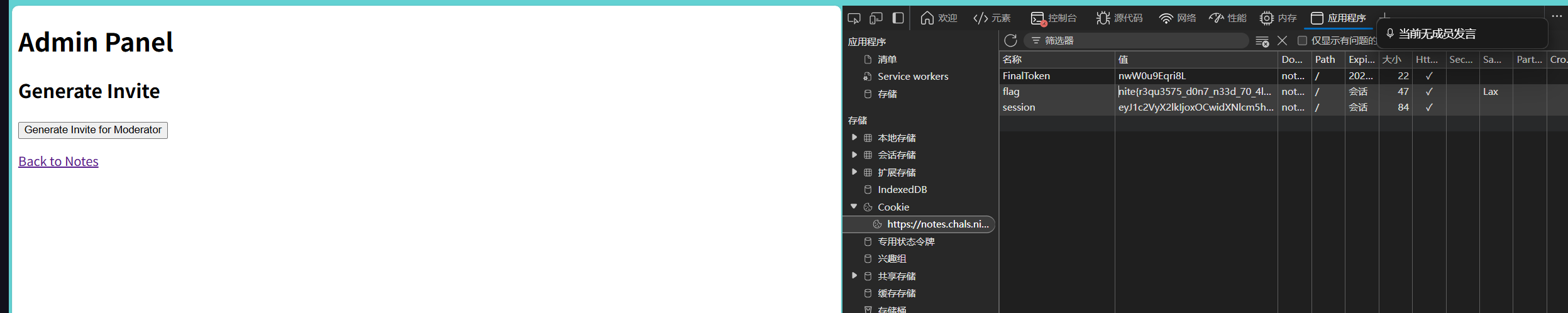Expand the 共享存储 shared storage tree

854,276
